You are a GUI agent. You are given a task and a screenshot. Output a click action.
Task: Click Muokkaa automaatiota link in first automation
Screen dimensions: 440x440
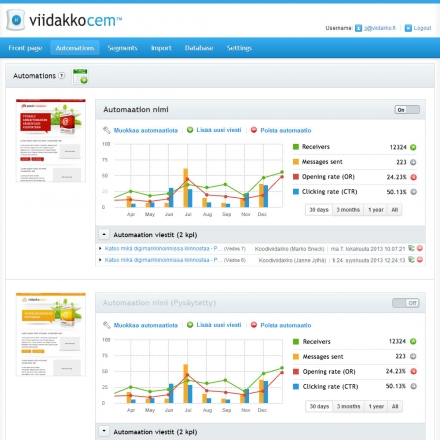pos(146,130)
